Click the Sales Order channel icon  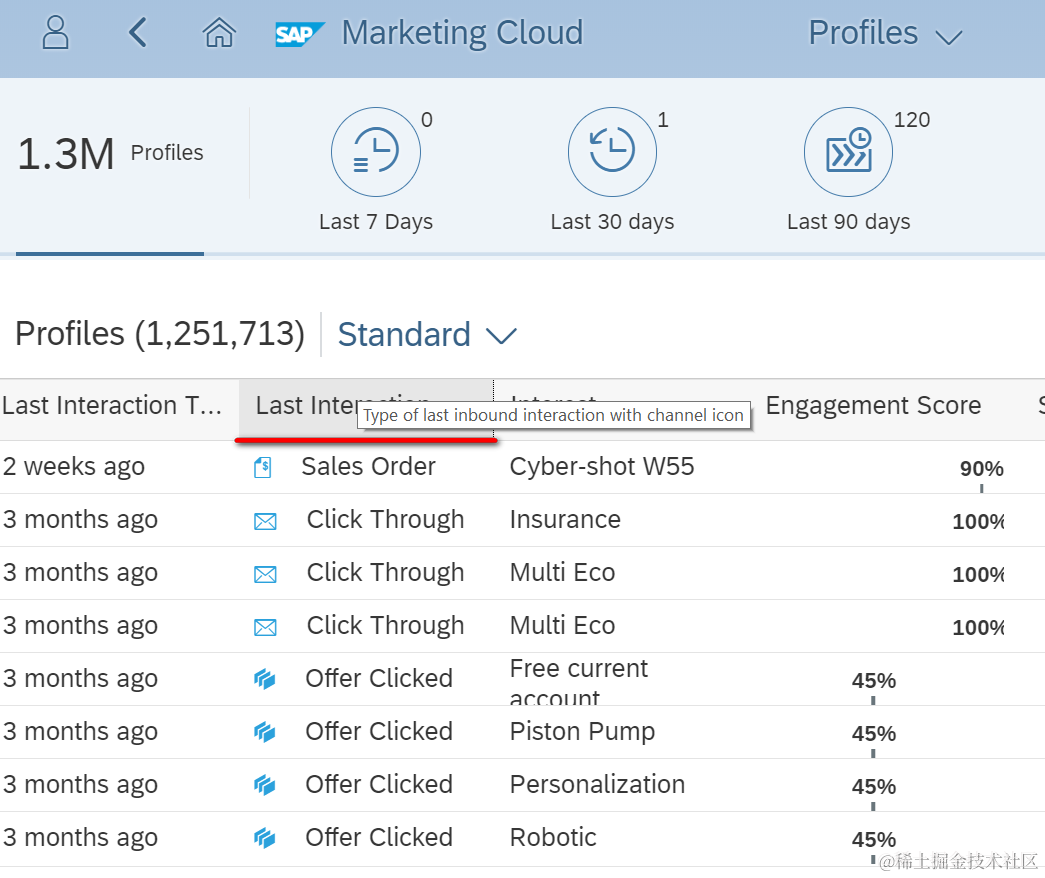tap(263, 467)
